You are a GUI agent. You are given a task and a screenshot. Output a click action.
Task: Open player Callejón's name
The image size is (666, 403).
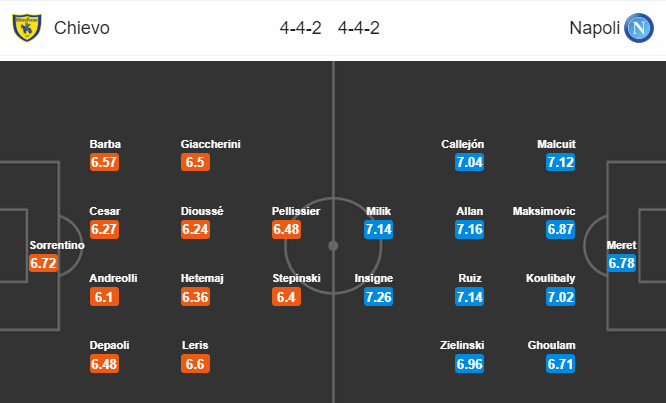coord(463,144)
